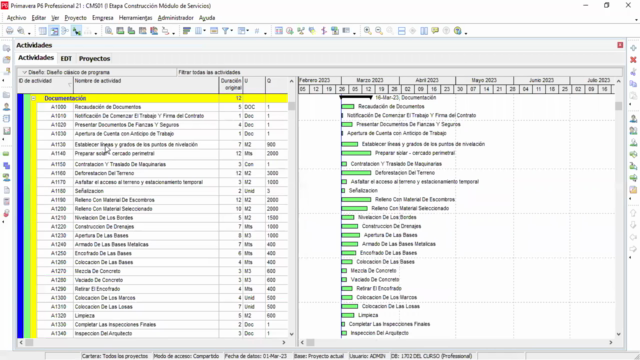Select the Actividades tab
640x360 pixels.
pyautogui.click(x=36, y=58)
